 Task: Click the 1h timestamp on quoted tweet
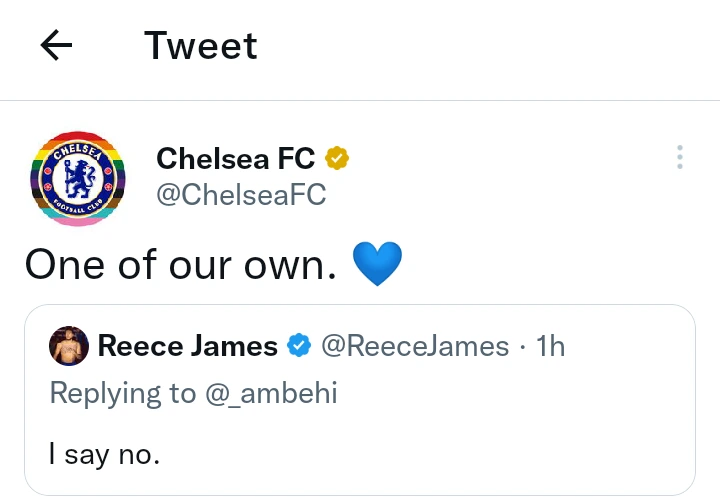(x=551, y=346)
